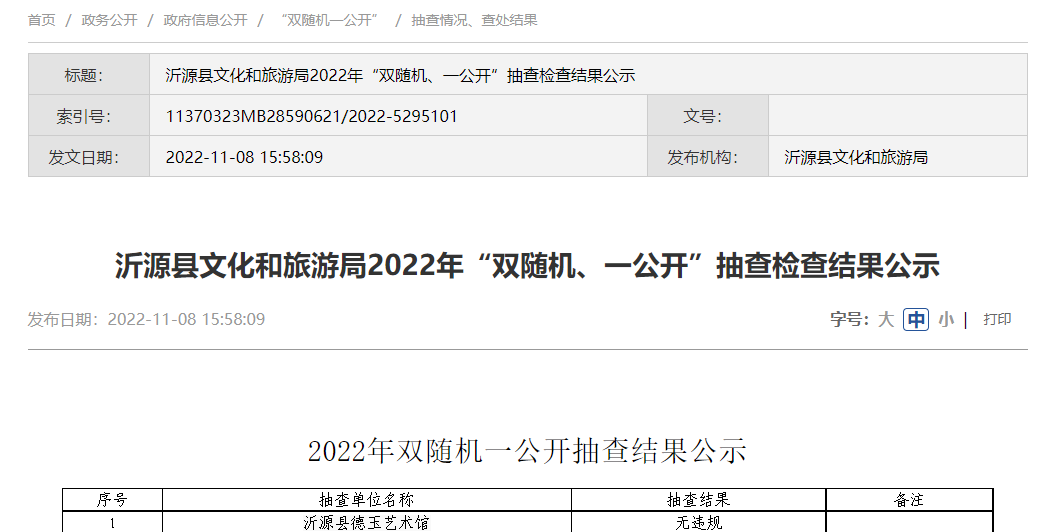1045x532 pixels.
Task: Click the 标题 value in the info table
Action: pos(400,75)
